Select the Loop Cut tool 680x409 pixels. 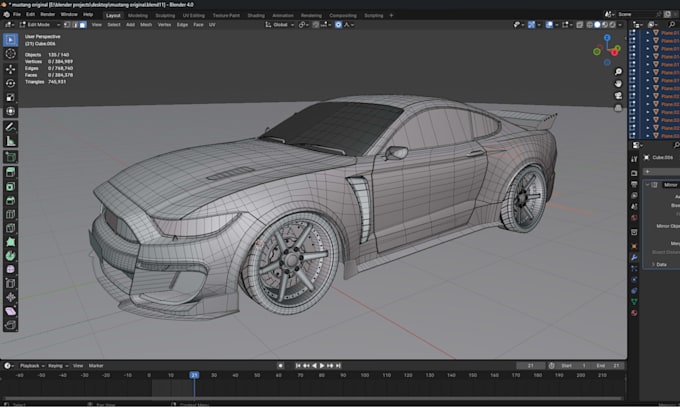[x=10, y=214]
